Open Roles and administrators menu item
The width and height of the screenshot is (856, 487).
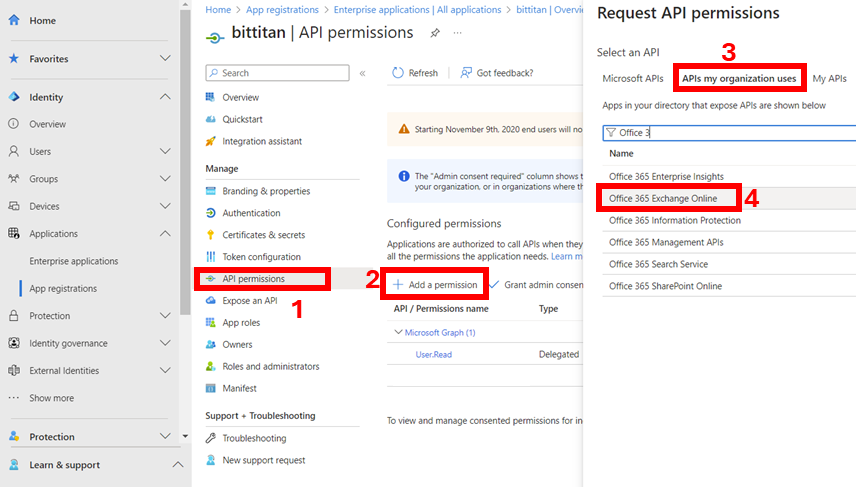click(x=271, y=366)
